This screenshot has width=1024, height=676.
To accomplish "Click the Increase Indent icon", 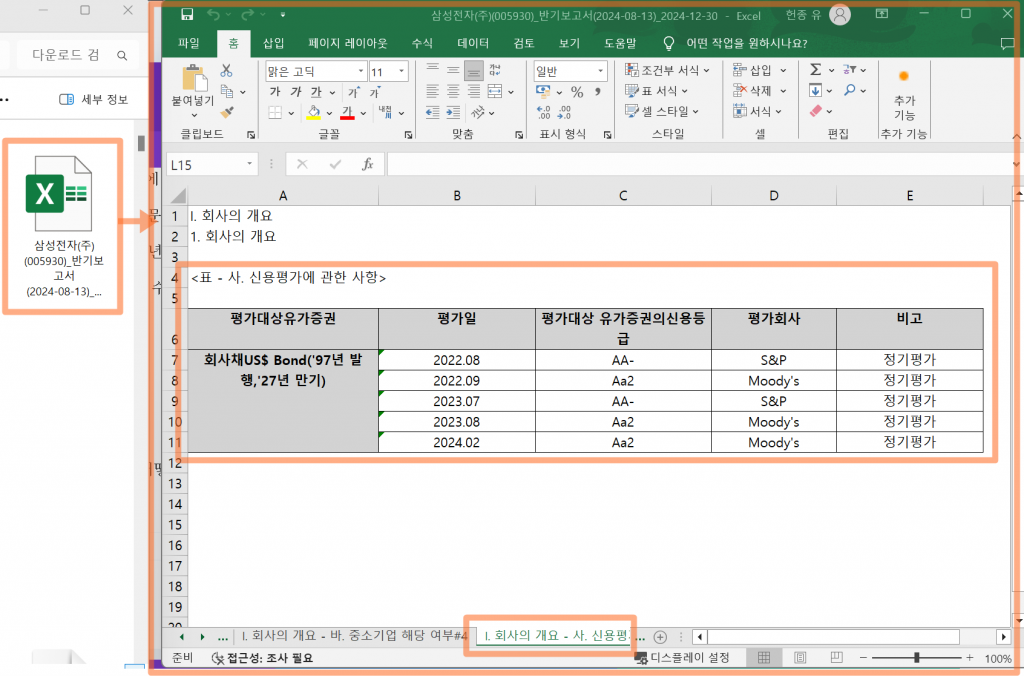I will coord(453,112).
